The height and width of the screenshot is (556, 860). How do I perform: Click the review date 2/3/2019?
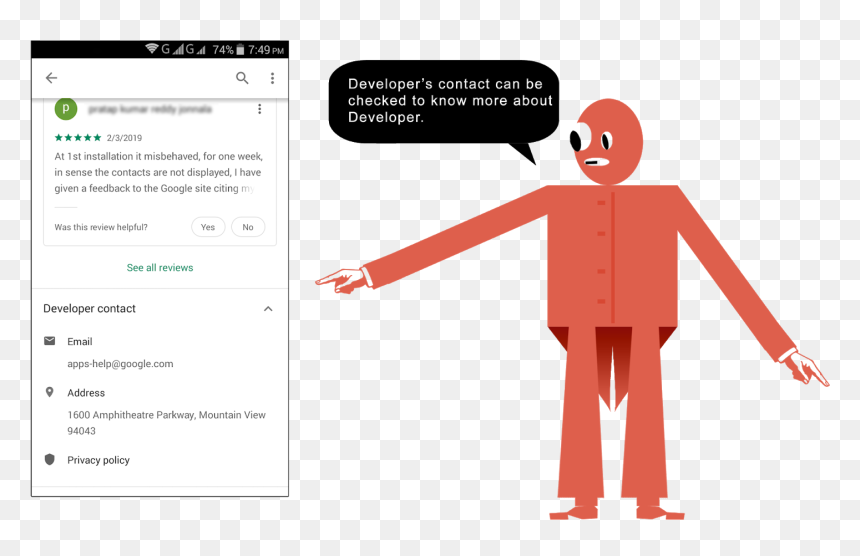click(x=125, y=138)
